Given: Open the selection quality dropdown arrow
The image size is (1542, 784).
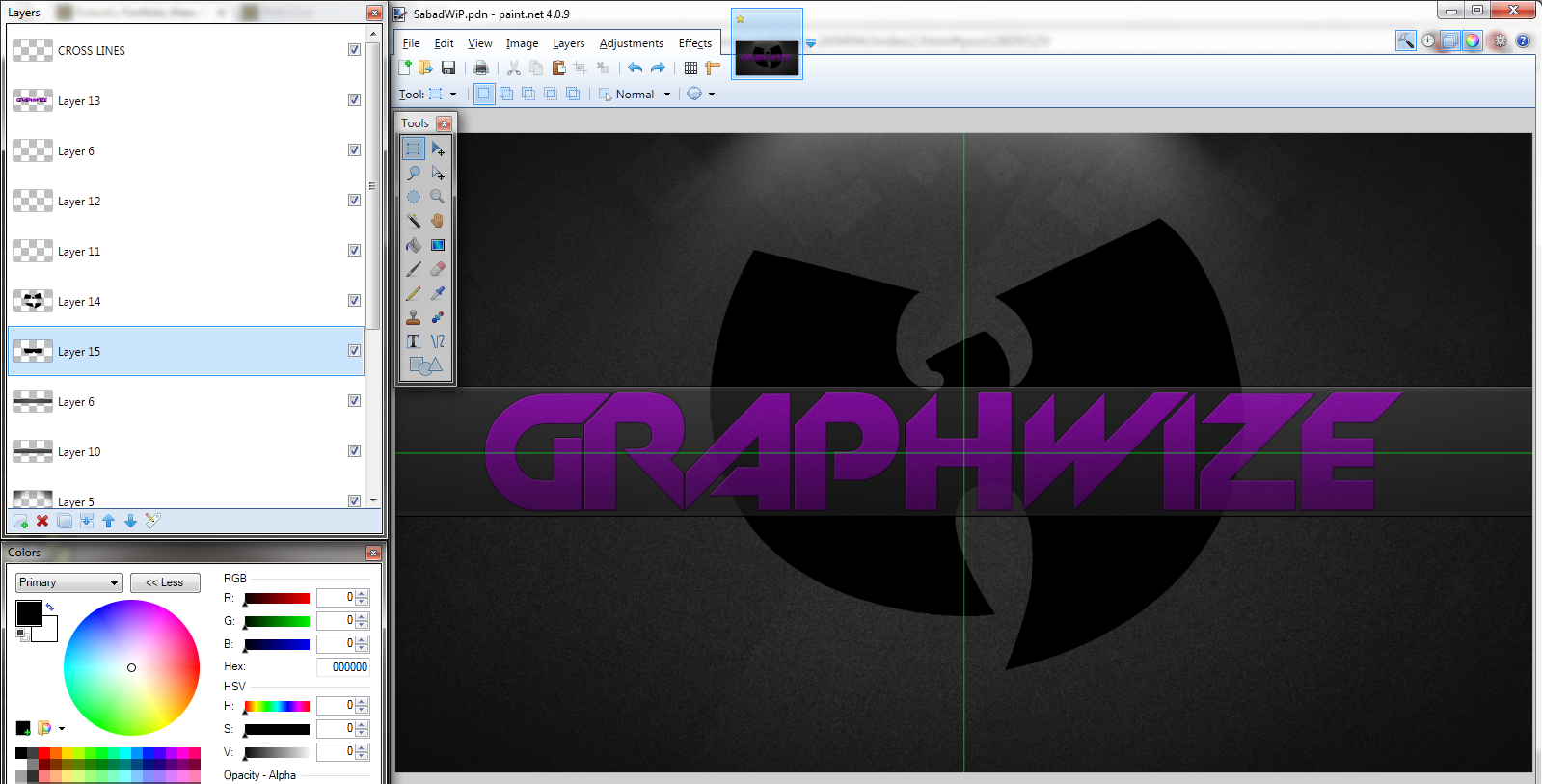Looking at the screenshot, I should tap(712, 95).
